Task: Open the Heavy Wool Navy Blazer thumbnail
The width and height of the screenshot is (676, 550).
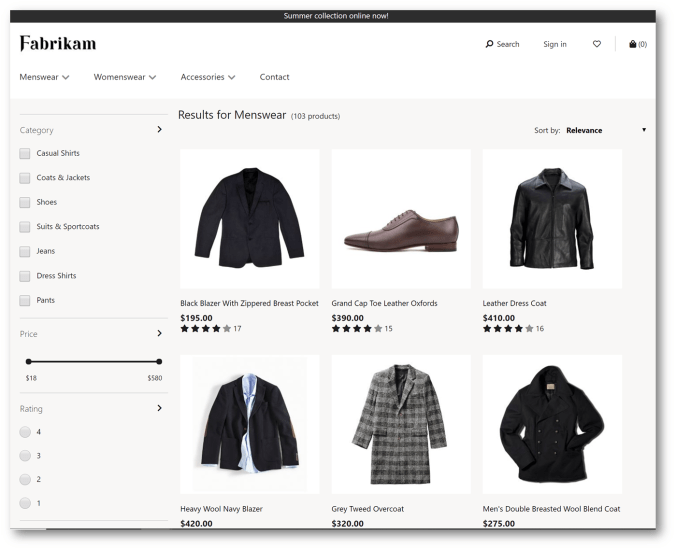Action: click(249, 424)
